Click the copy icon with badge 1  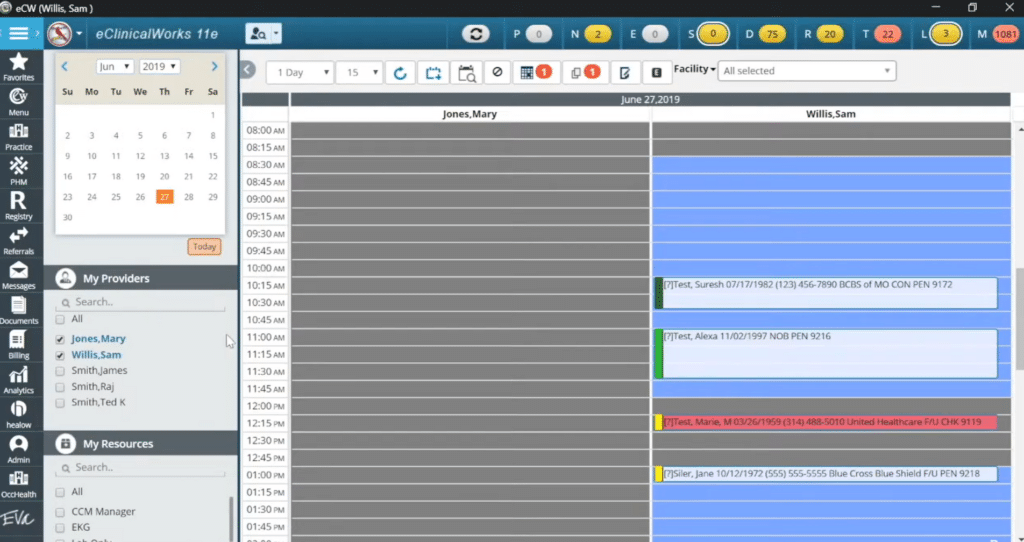[585, 72]
